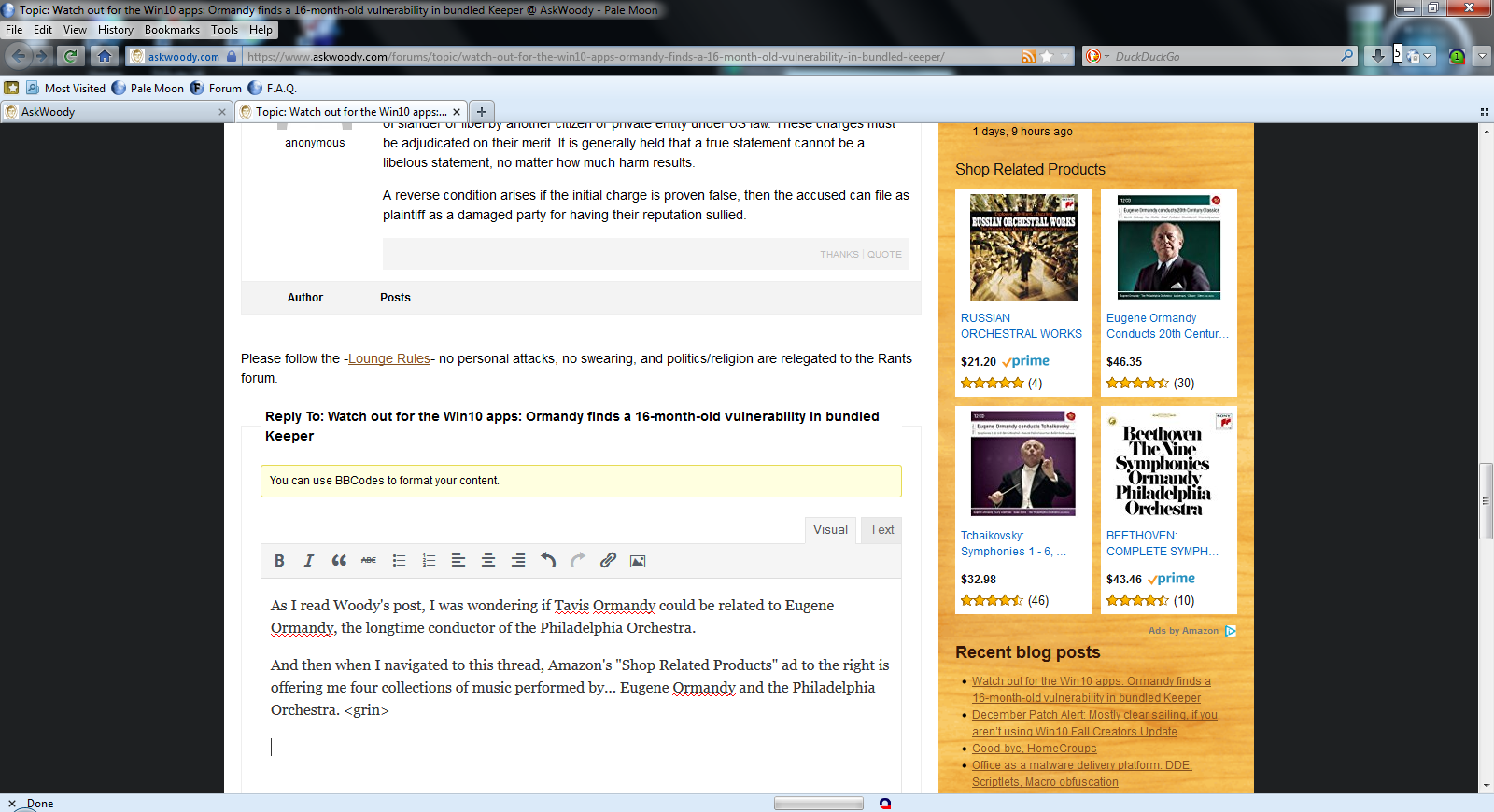This screenshot has height=812, width=1494.
Task: Click the page vertical scrollbar thumb
Action: (x=1486, y=500)
